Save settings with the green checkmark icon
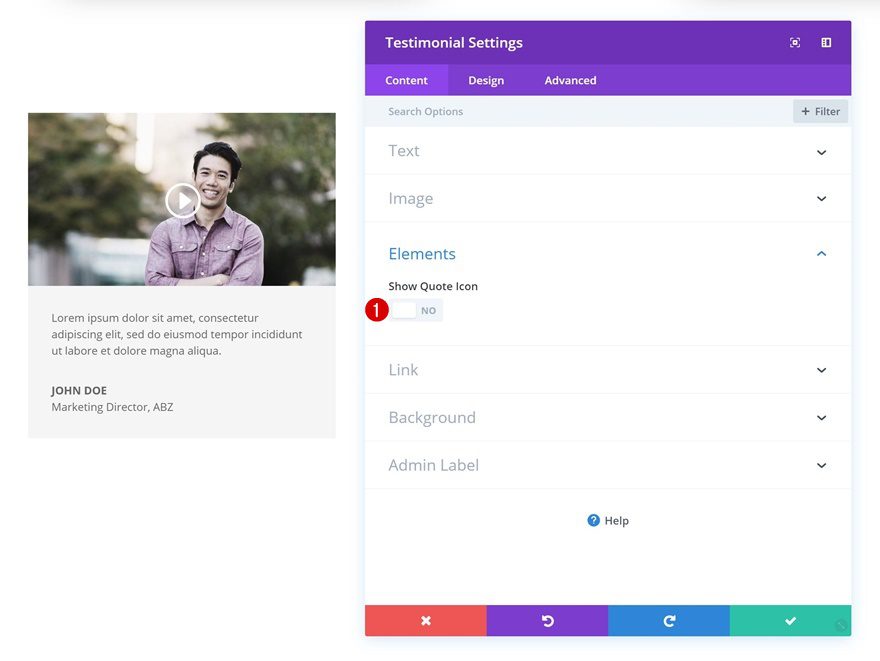The image size is (880, 661). (790, 620)
